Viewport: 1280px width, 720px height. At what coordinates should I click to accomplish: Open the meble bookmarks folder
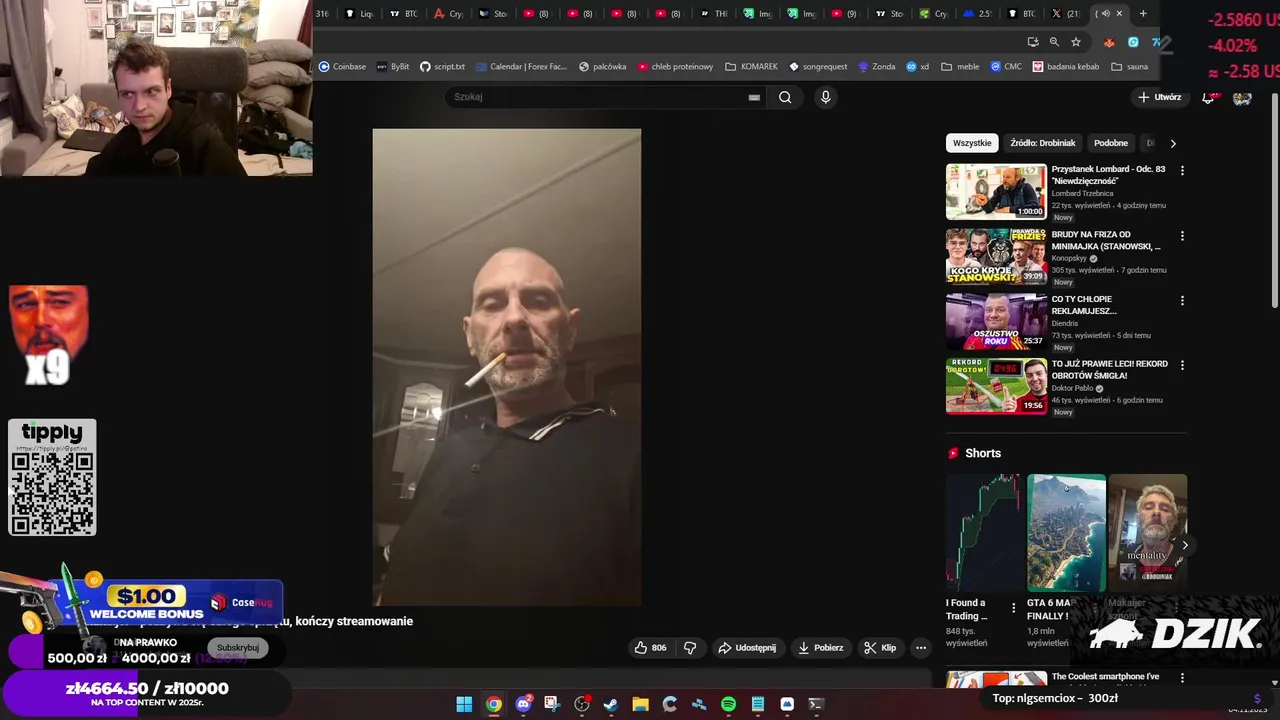(x=960, y=67)
